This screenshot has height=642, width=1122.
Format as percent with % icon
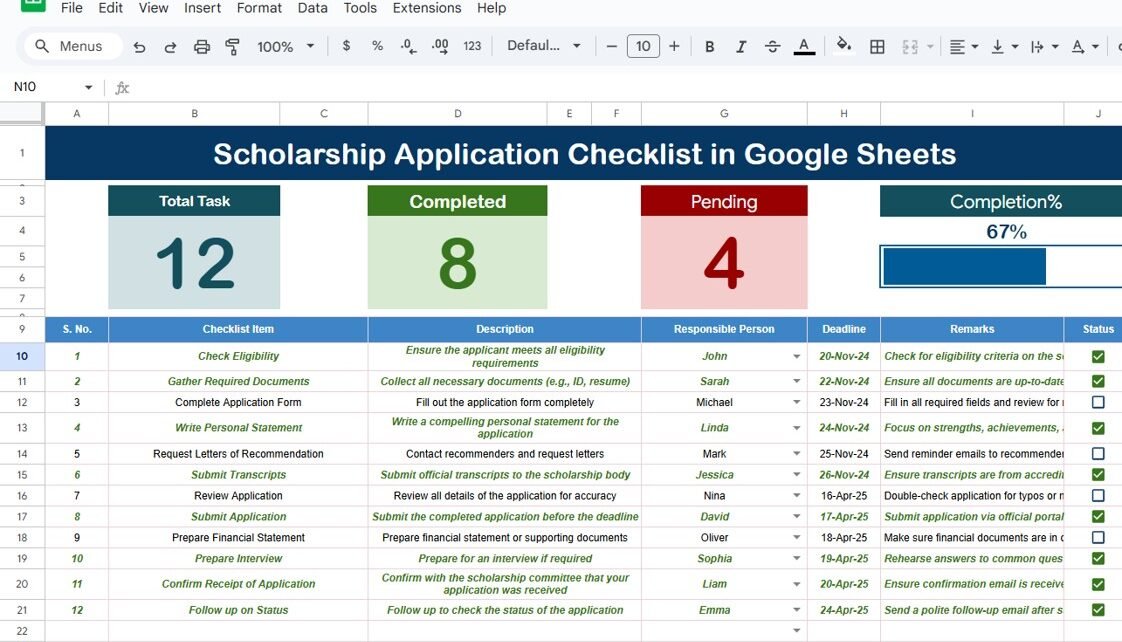coord(377,46)
